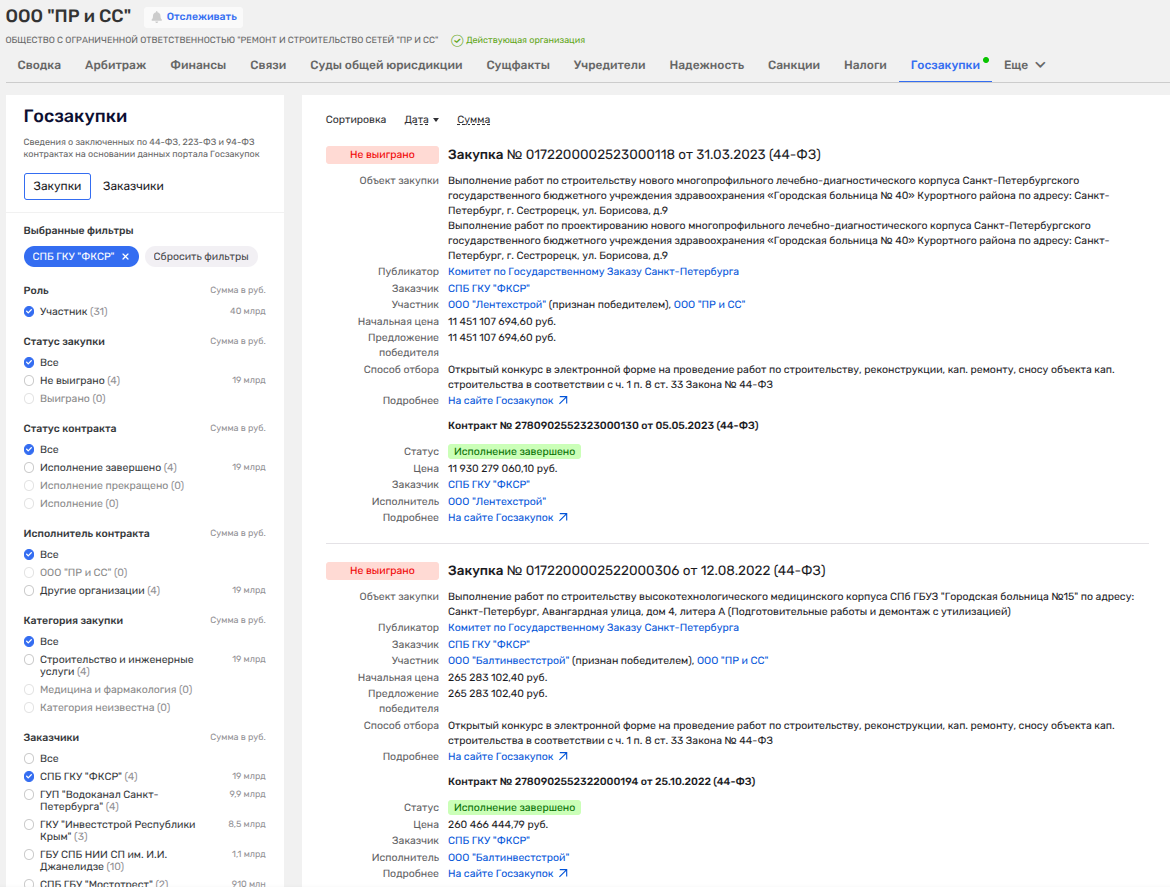Open the Финансы tab
This screenshot has width=1170, height=887.
click(x=198, y=65)
